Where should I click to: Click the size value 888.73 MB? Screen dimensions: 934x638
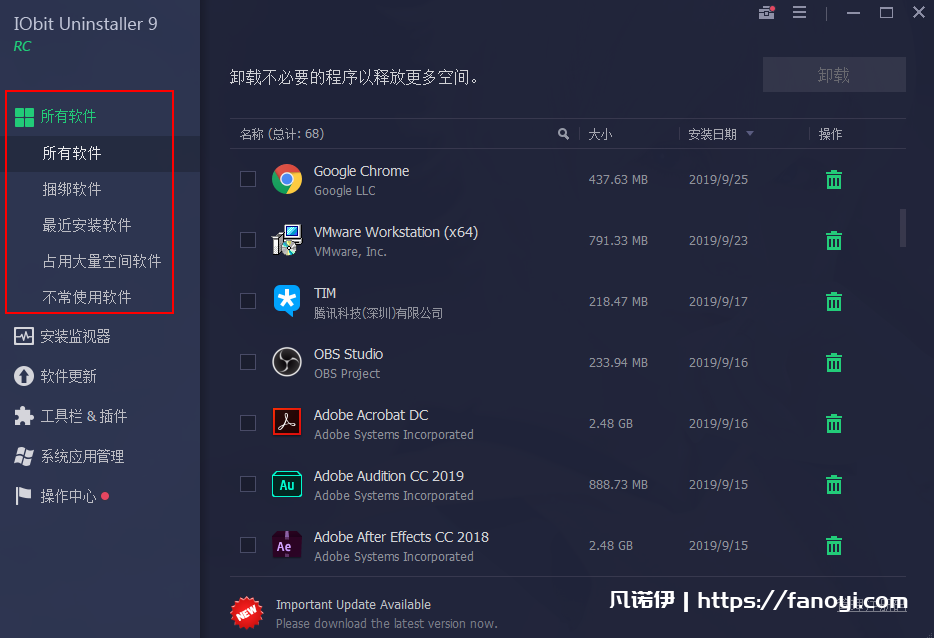(618, 485)
